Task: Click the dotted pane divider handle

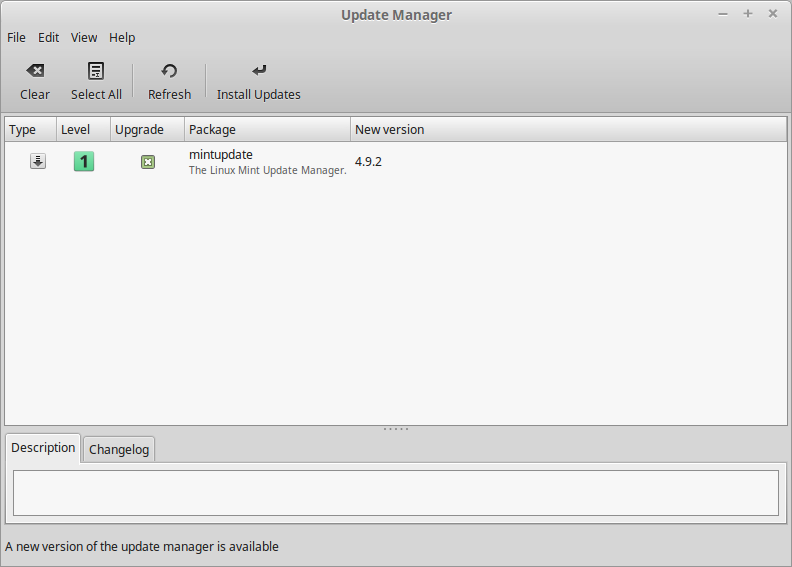Action: pos(396,429)
